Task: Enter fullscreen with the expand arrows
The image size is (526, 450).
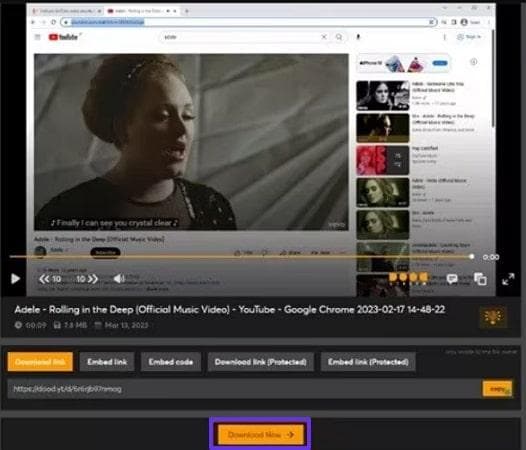Action: coord(508,279)
